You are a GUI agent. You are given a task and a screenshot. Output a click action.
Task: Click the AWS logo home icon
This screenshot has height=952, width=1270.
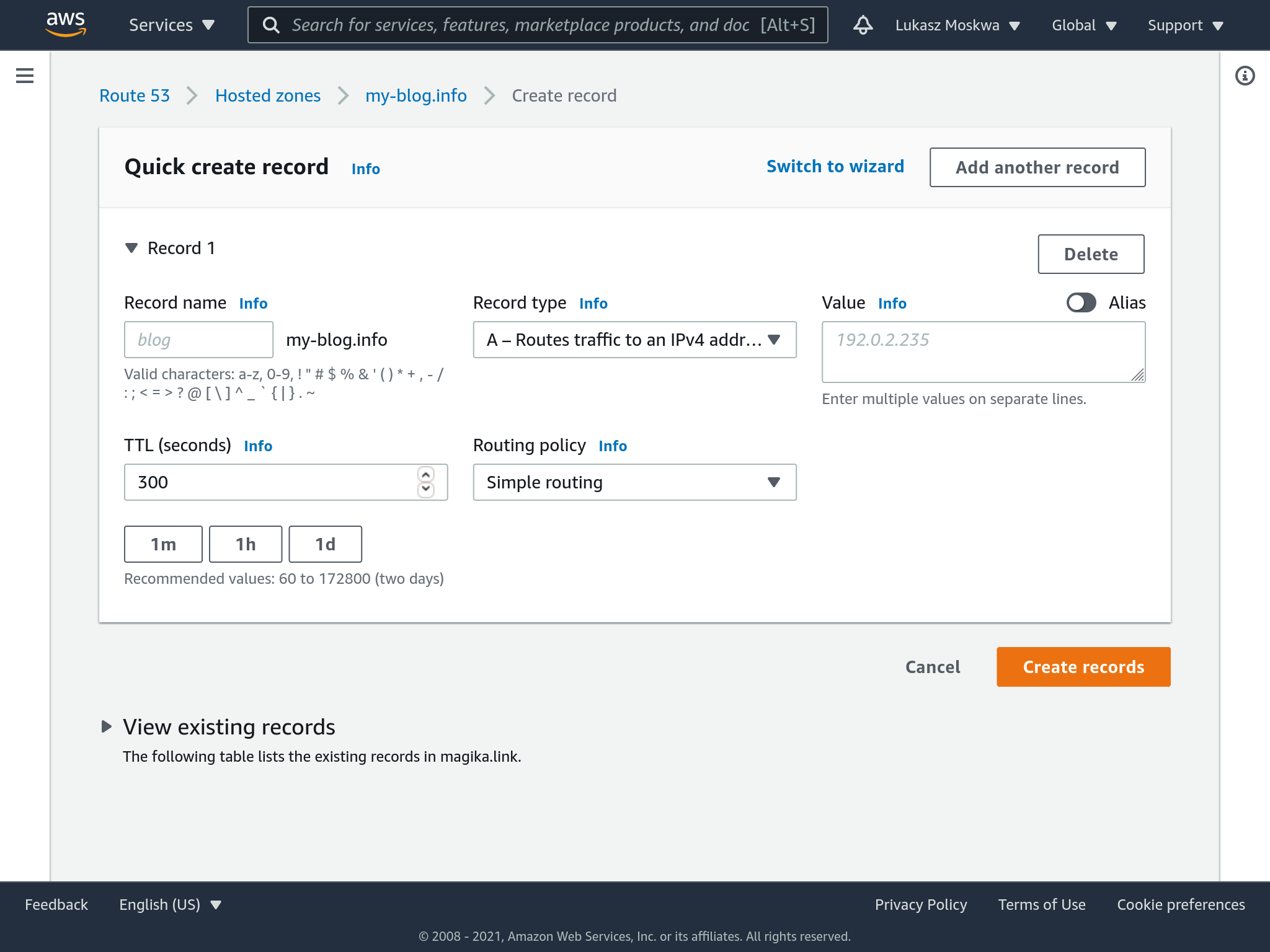[x=66, y=25]
